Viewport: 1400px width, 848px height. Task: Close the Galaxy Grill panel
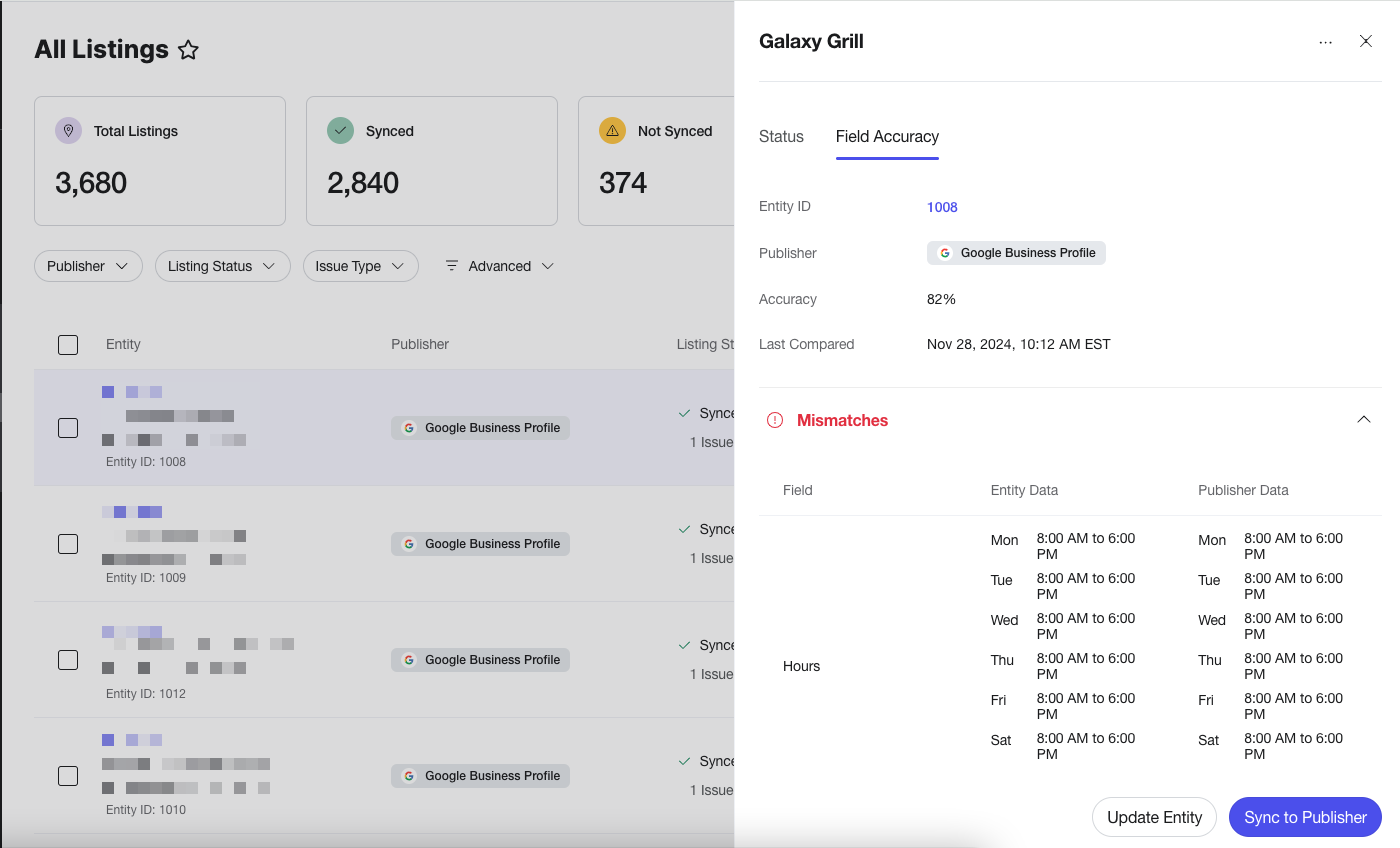click(1366, 42)
